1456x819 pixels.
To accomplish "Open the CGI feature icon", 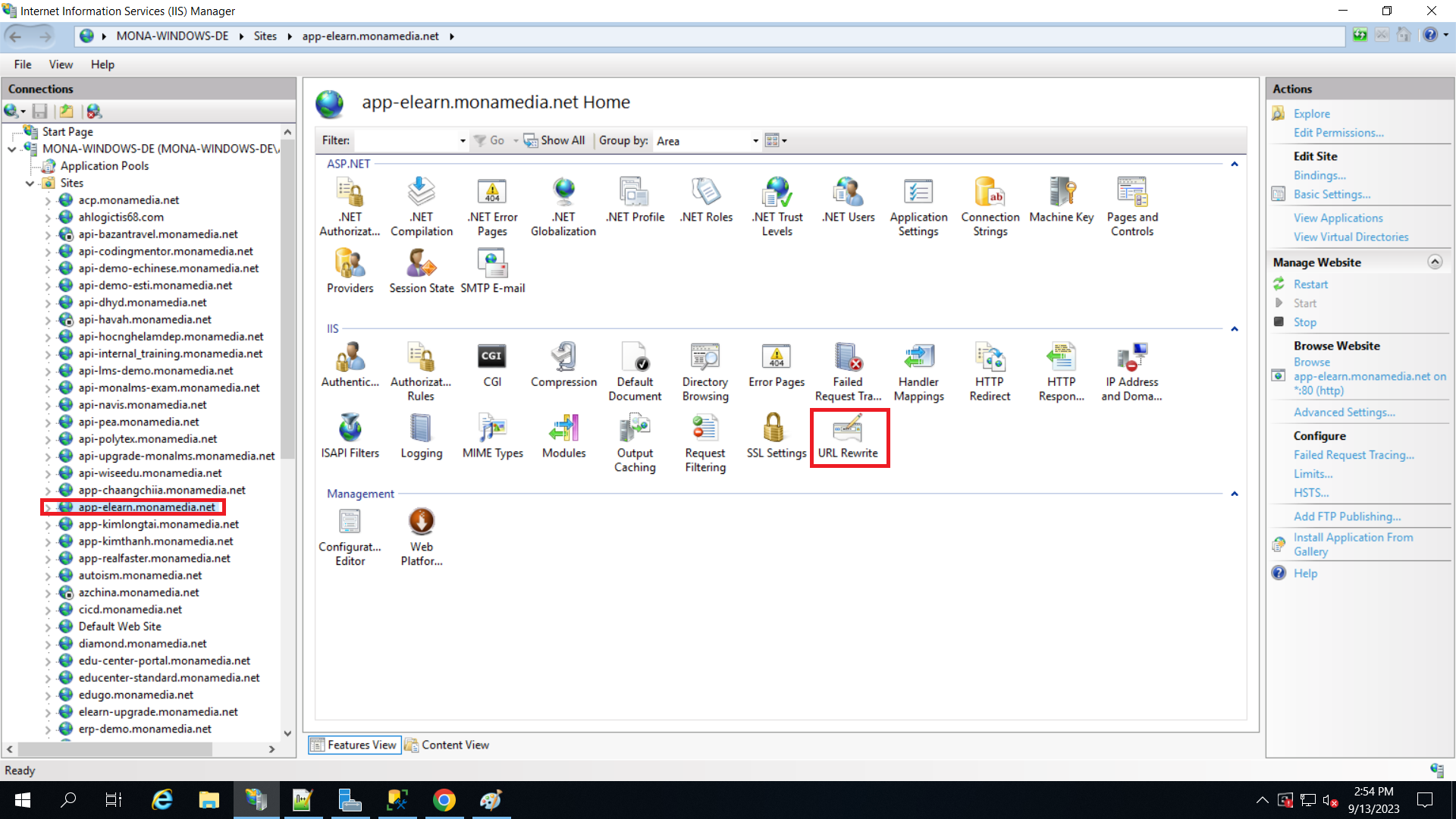I will 492,366.
